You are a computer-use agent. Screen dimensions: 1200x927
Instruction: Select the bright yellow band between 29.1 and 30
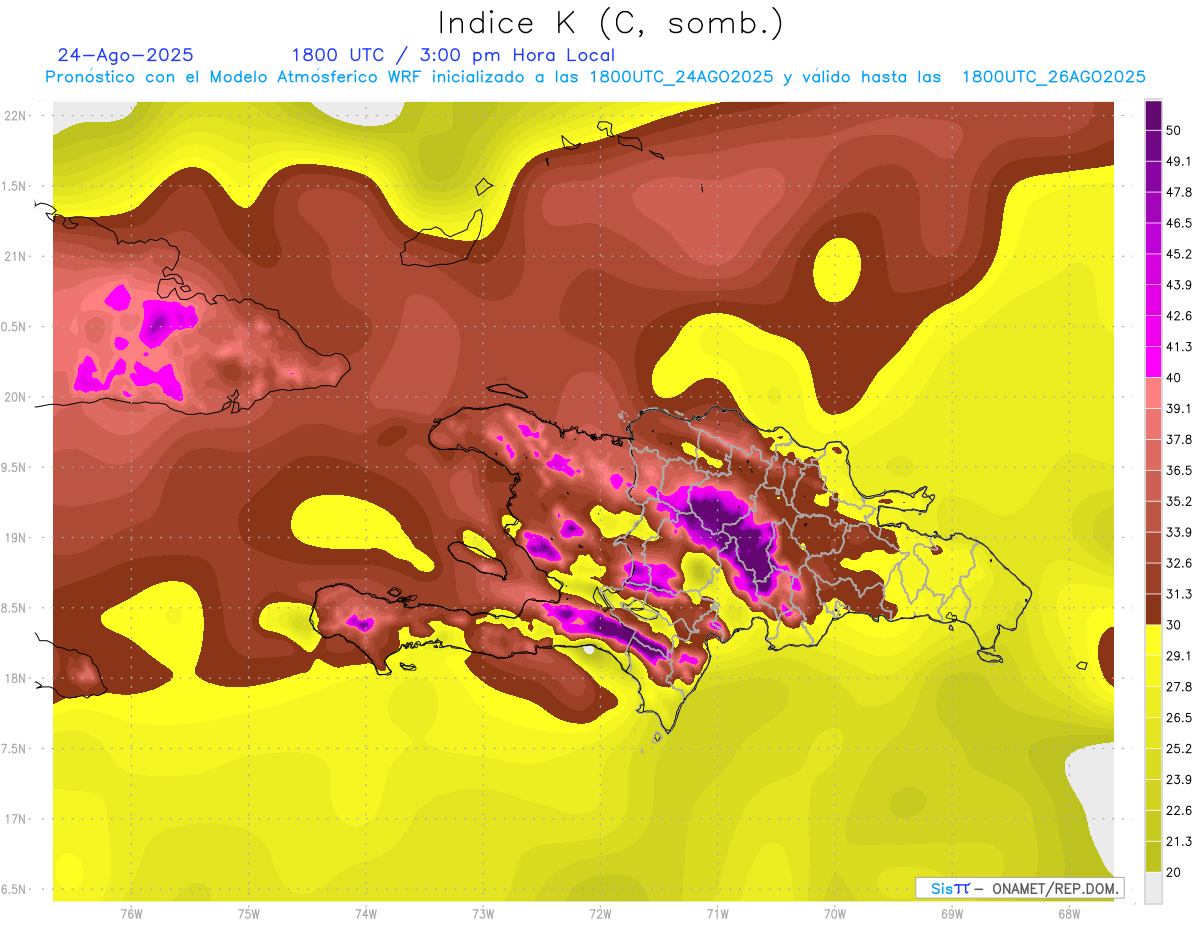pyautogui.click(x=1153, y=640)
